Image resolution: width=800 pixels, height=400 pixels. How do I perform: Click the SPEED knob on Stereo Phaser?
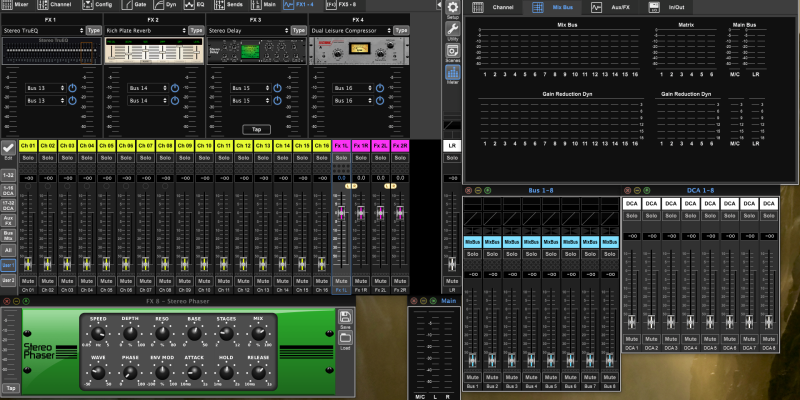tap(98, 331)
